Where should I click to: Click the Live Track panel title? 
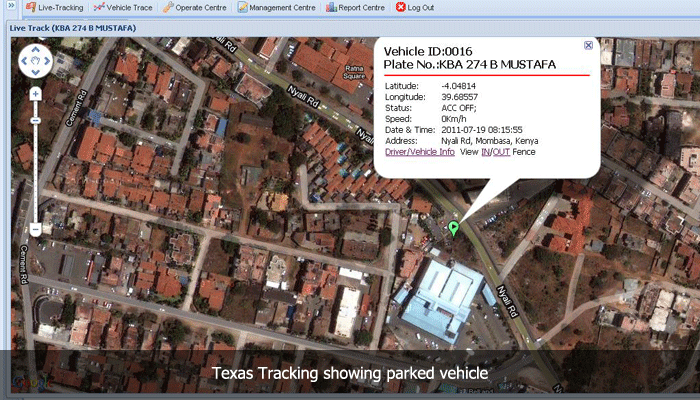(x=73, y=28)
